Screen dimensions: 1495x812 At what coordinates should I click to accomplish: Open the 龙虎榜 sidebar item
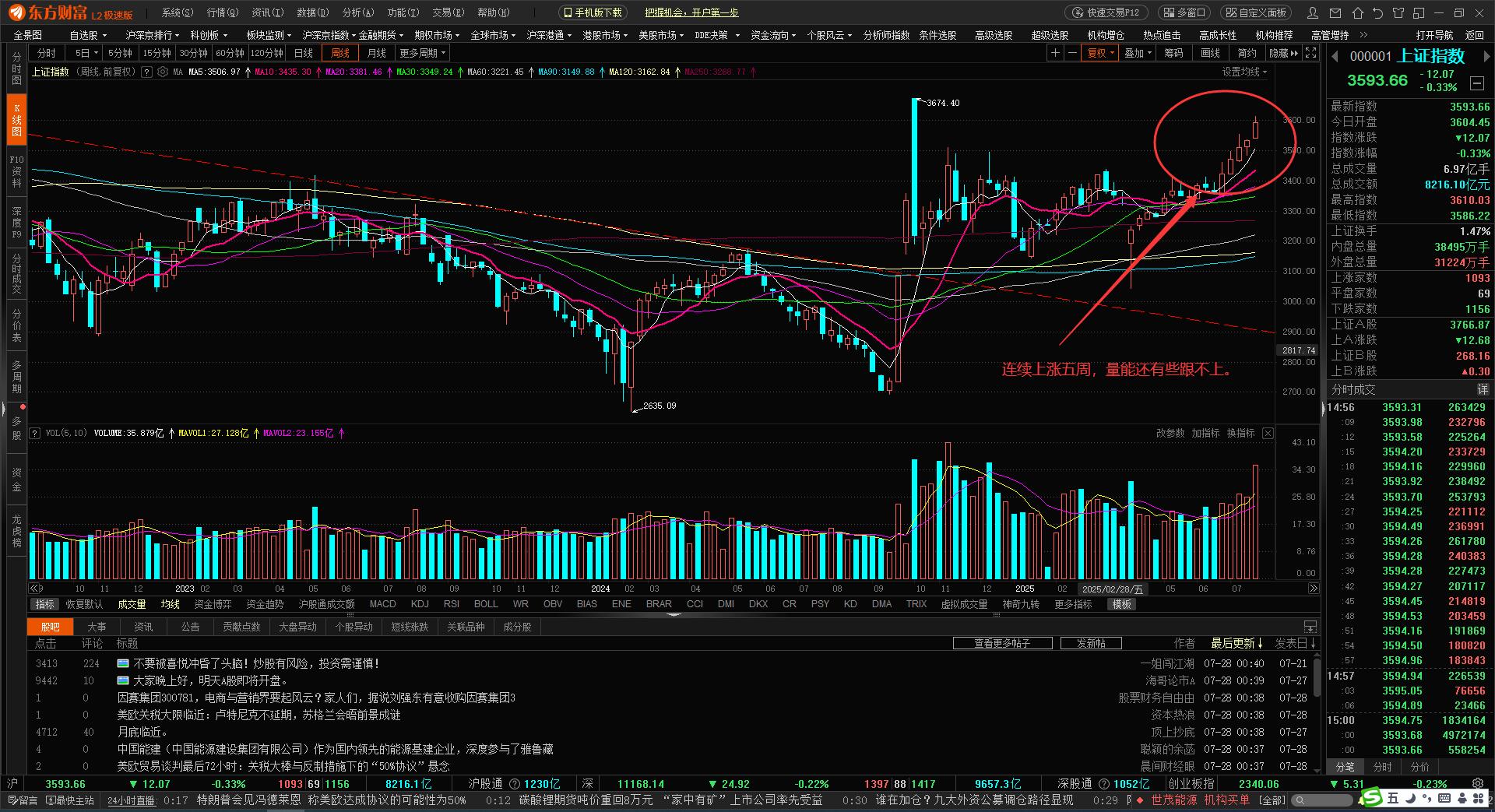[16, 530]
